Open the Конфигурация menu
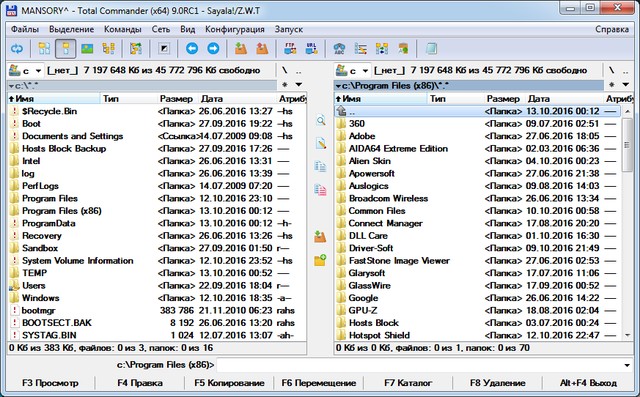Viewport: 640px width, 397px height. tap(235, 29)
